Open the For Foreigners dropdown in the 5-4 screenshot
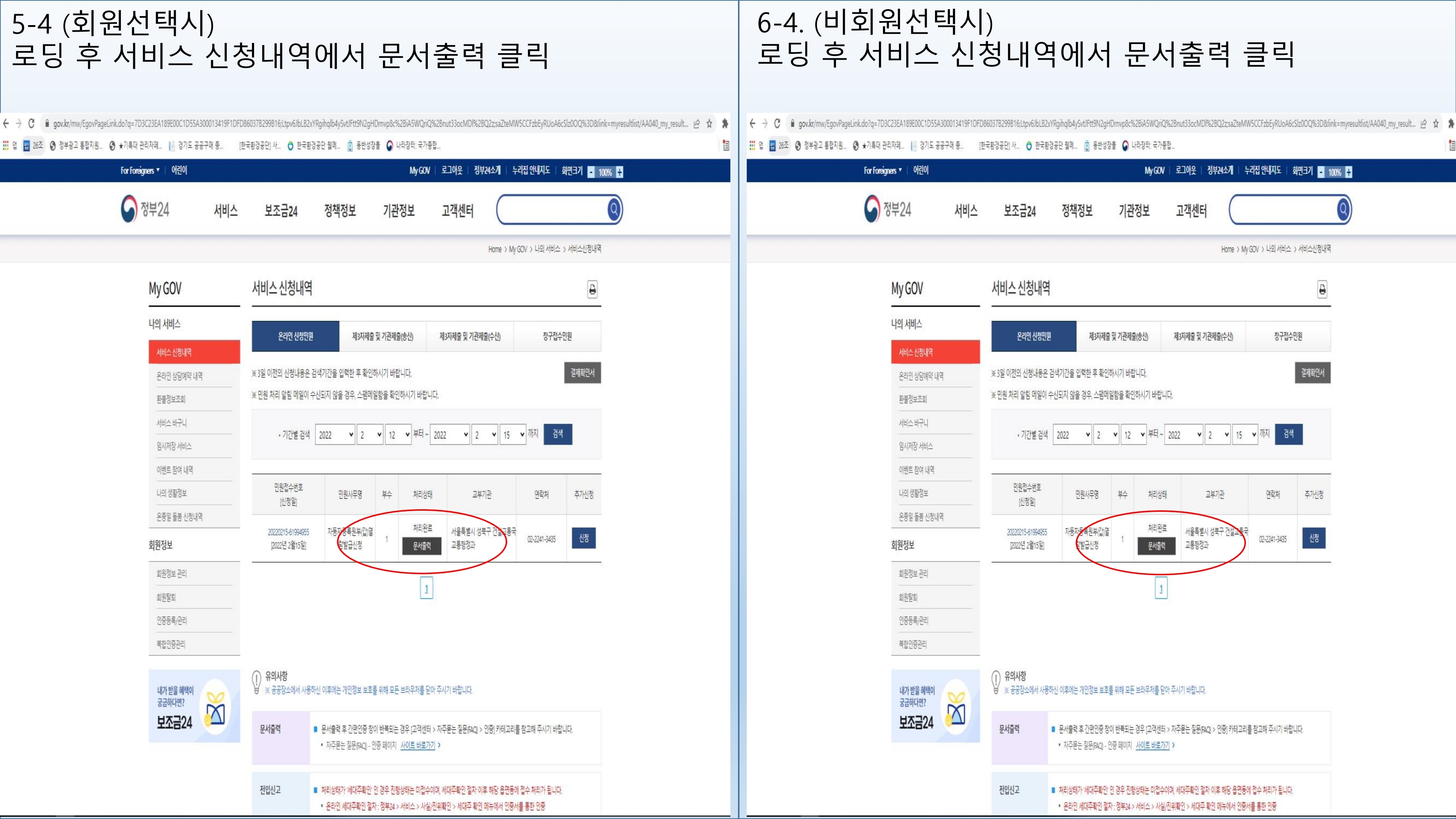1456x819 pixels. 139,170
